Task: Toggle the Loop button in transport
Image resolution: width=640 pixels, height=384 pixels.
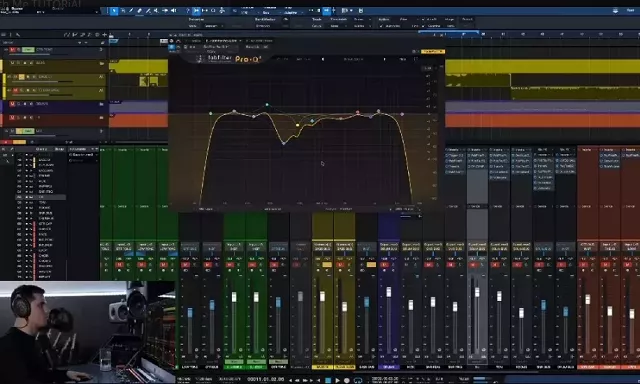Action: click(358, 380)
